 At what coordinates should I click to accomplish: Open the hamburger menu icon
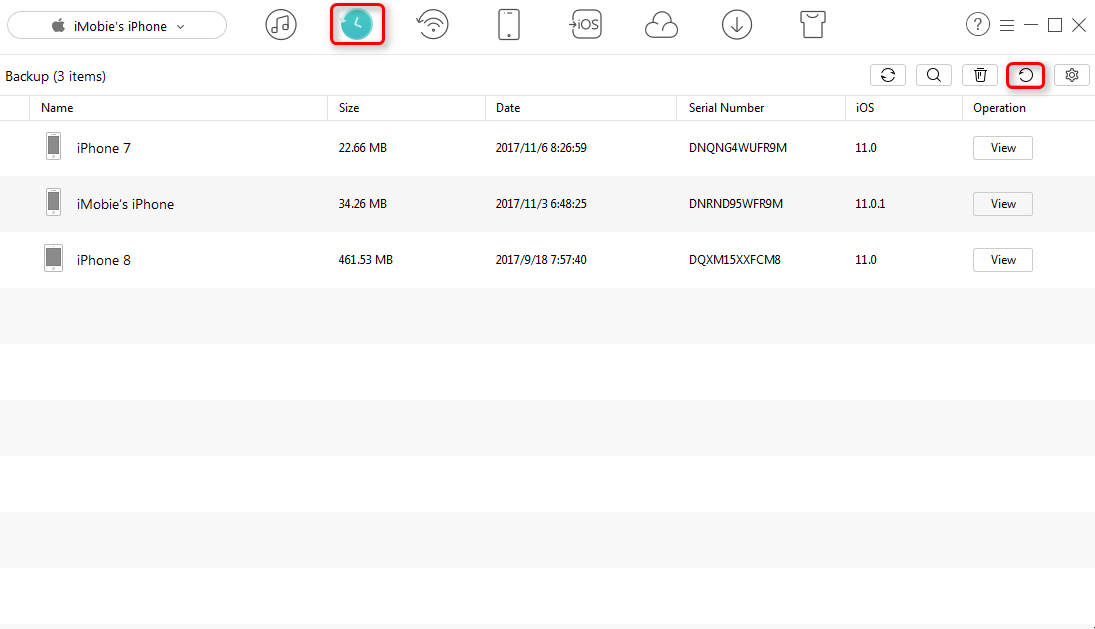coord(1007,26)
